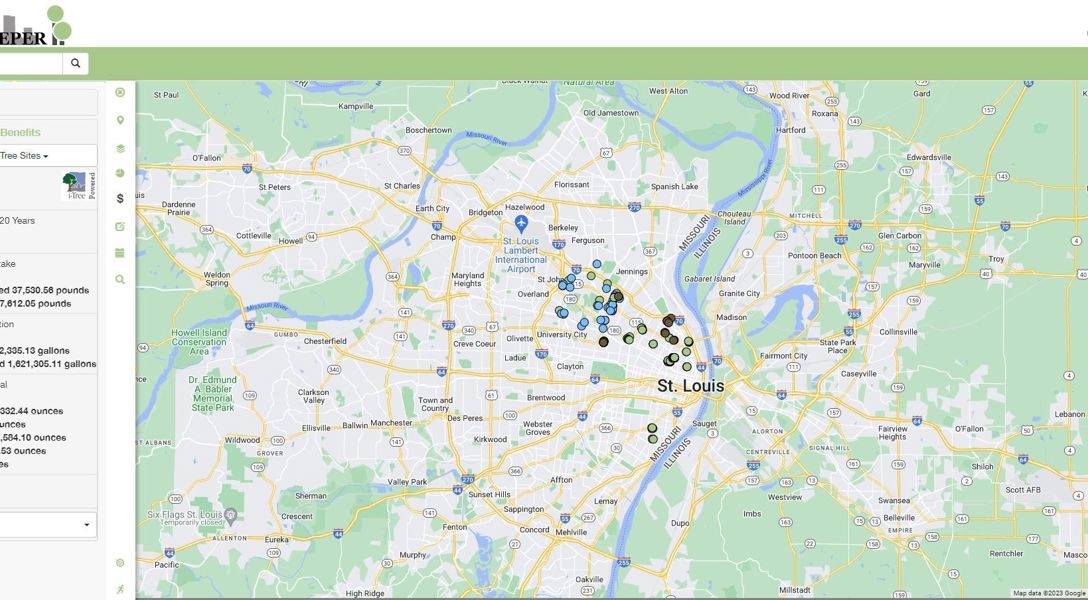Close panel using circled X sidebar icon
The image size is (1088, 600).
click(120, 92)
